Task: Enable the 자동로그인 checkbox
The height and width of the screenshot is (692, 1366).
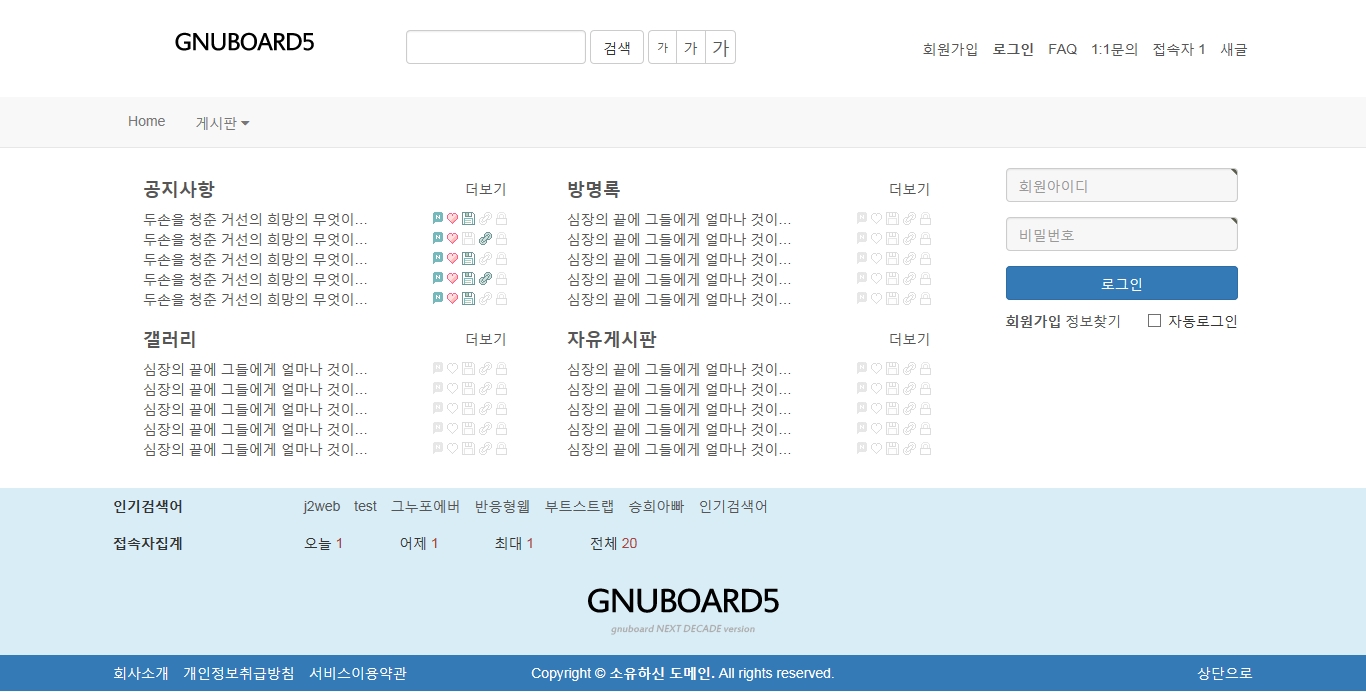Action: tap(1155, 321)
